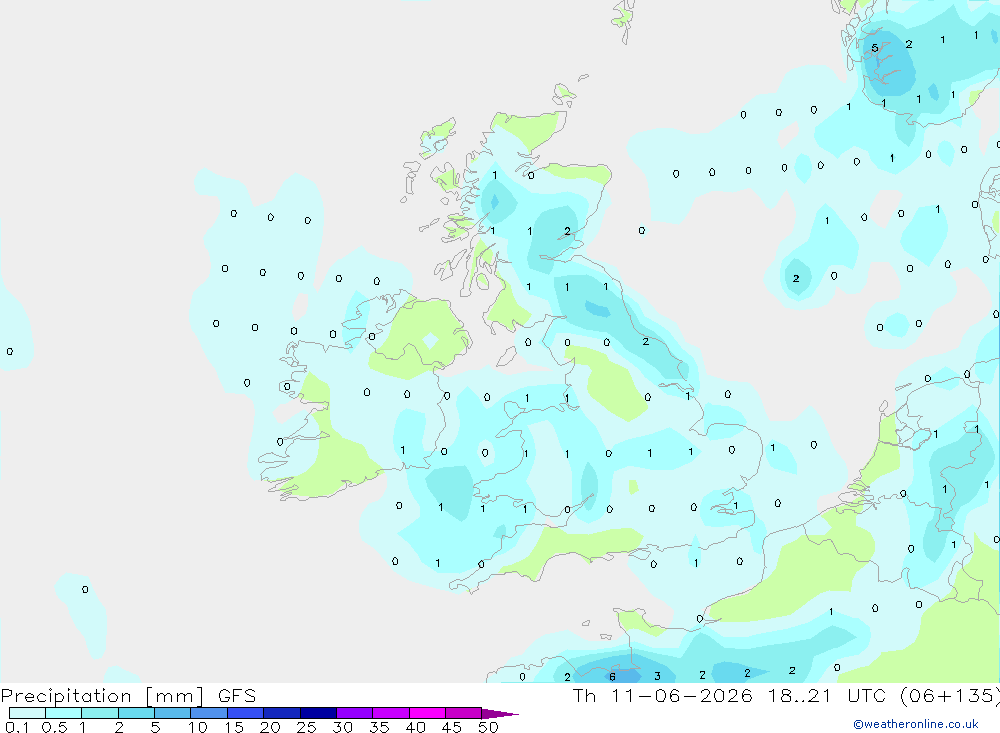Click the legend label "50"

(488, 727)
